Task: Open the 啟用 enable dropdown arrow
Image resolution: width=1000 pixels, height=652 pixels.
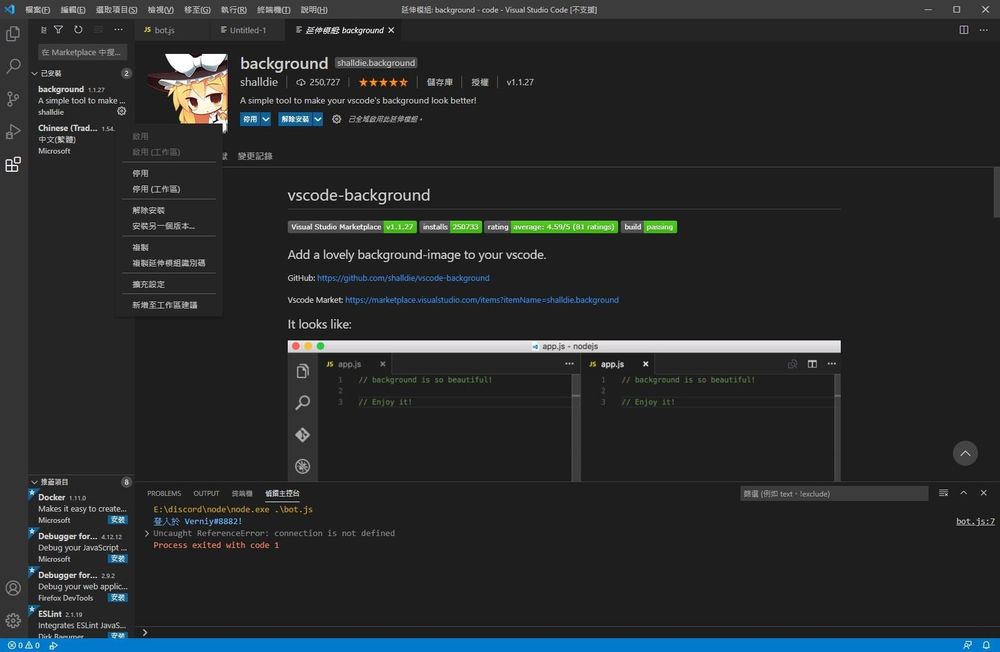Action: (267, 118)
